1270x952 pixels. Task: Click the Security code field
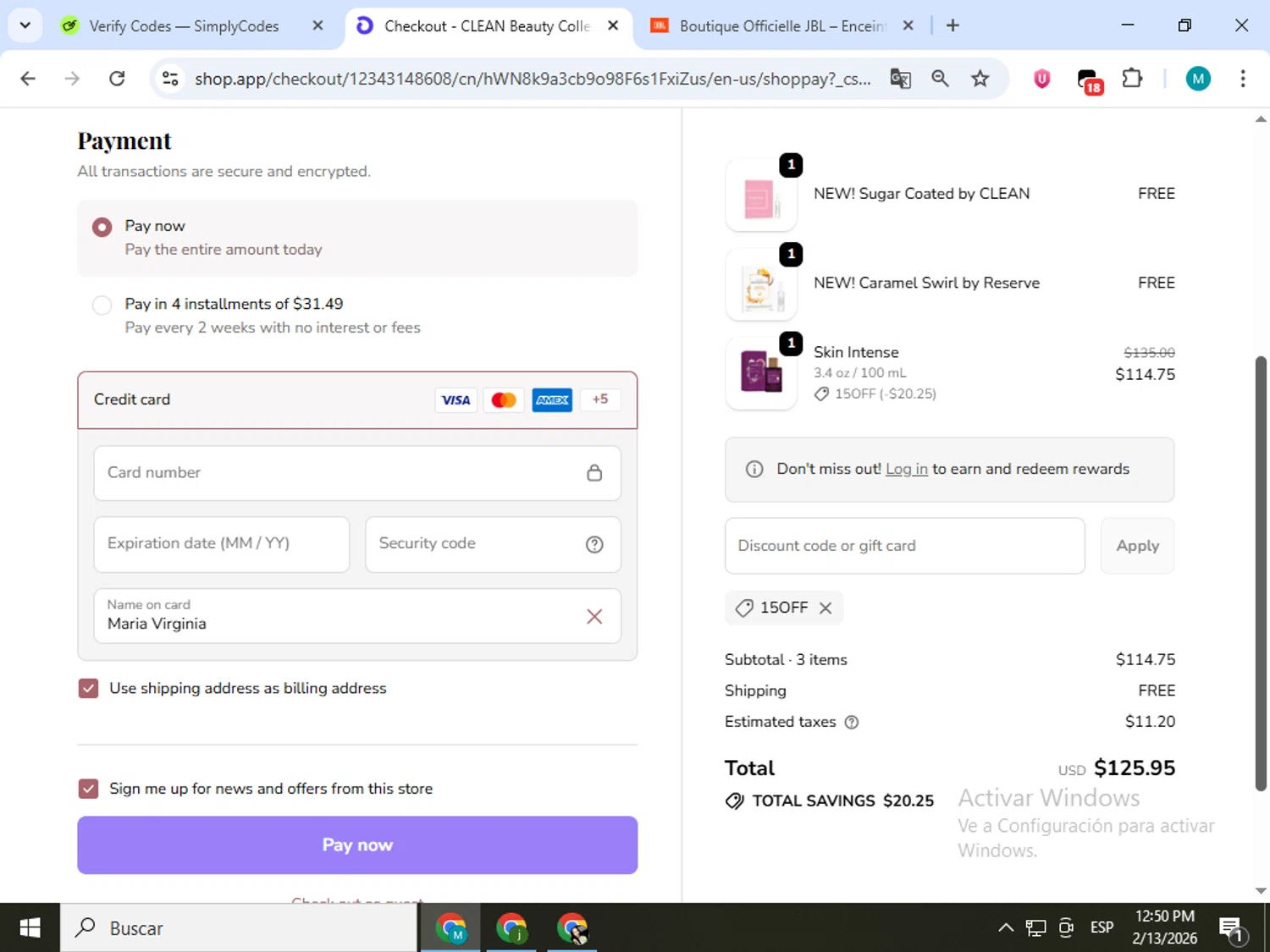(493, 544)
